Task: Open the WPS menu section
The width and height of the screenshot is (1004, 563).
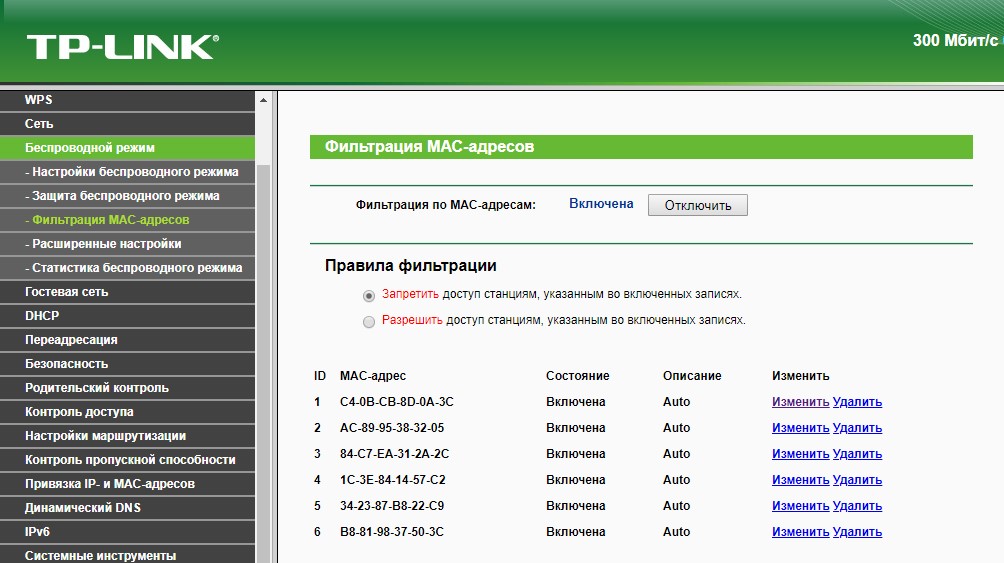Action: [127, 100]
